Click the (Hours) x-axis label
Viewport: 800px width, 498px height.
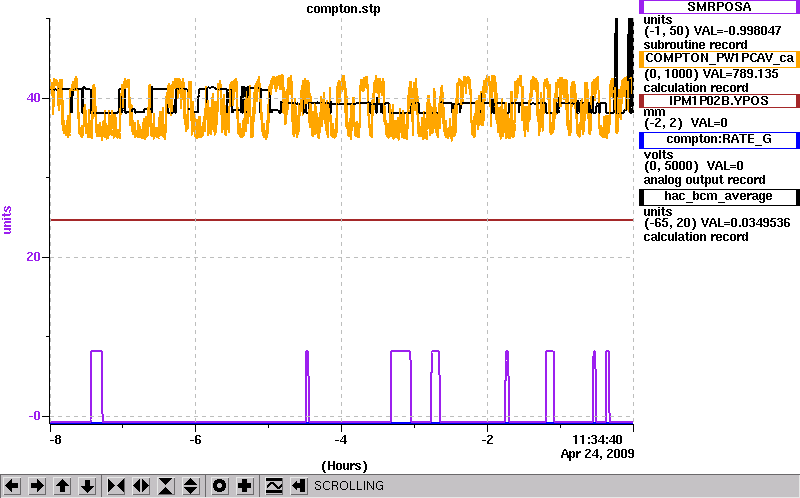pos(344,466)
